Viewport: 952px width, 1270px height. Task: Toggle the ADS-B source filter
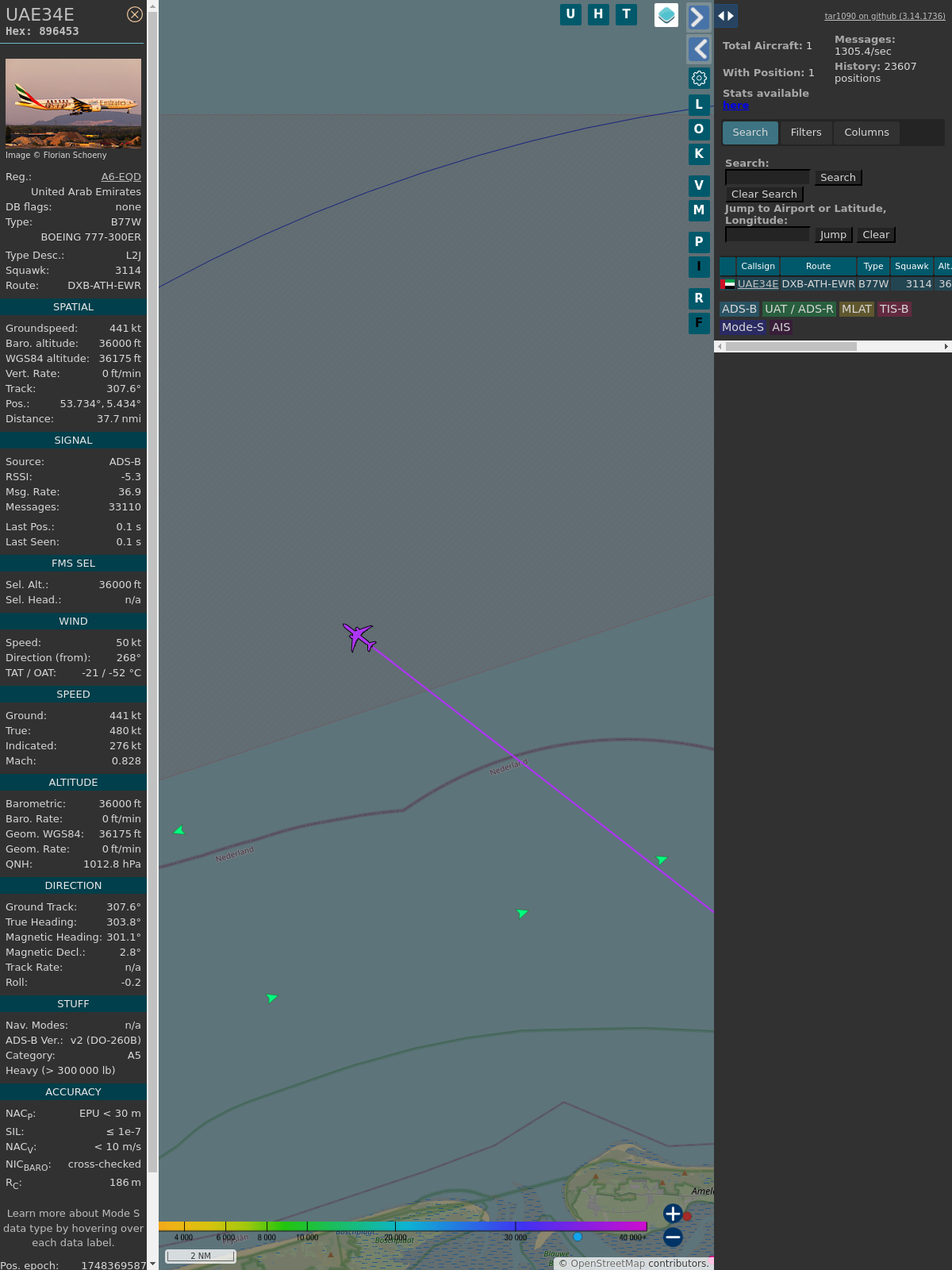[739, 310]
